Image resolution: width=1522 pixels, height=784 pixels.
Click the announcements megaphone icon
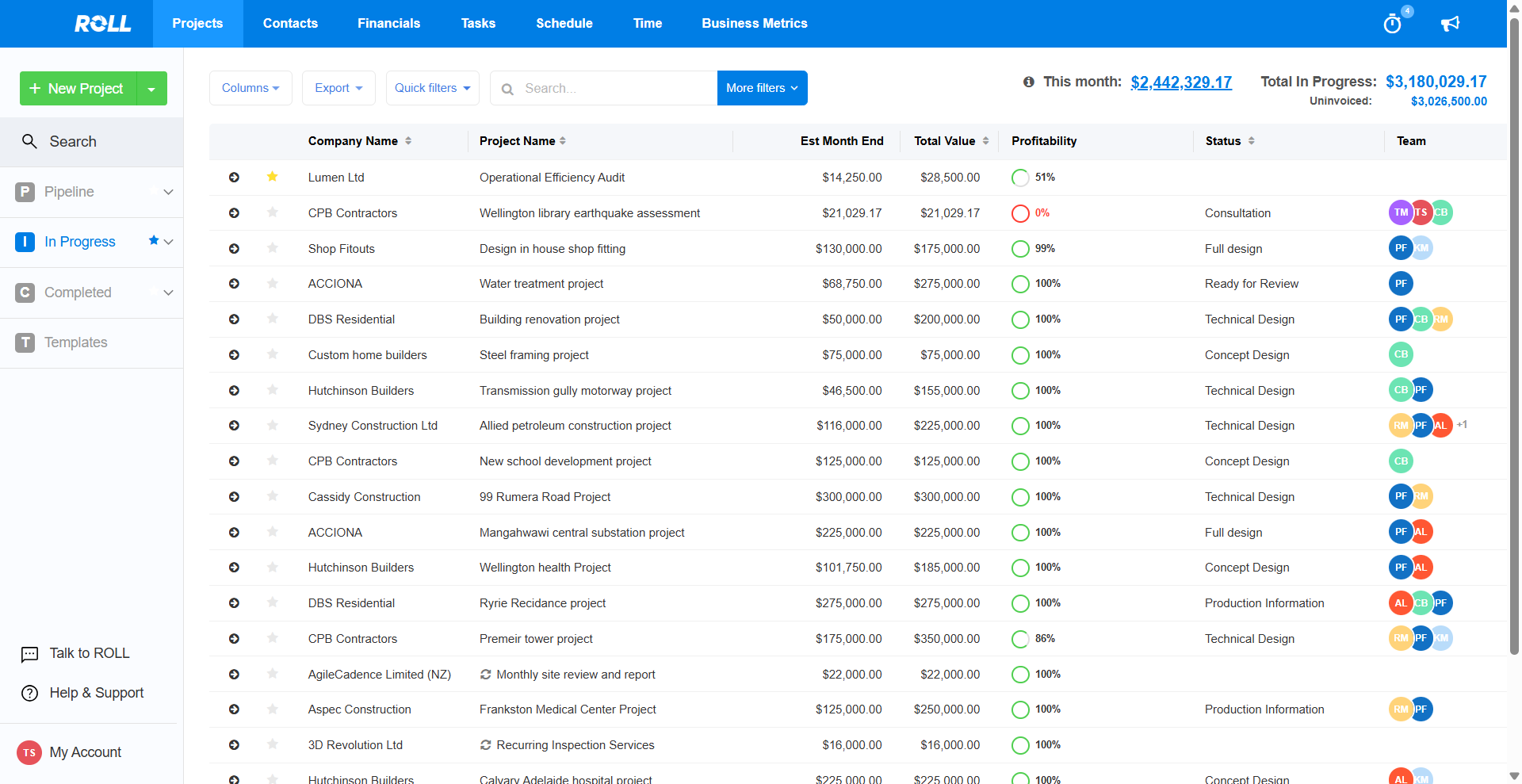1450,24
